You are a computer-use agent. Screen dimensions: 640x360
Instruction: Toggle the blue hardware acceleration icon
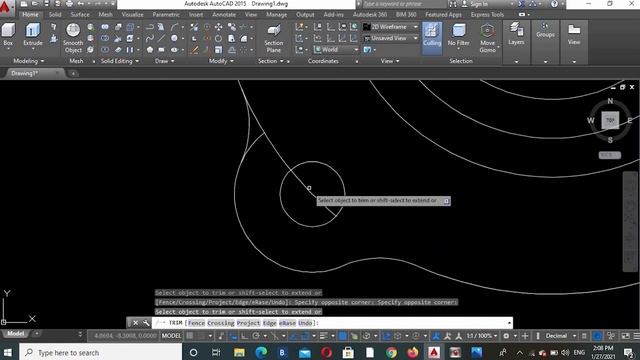[597, 336]
